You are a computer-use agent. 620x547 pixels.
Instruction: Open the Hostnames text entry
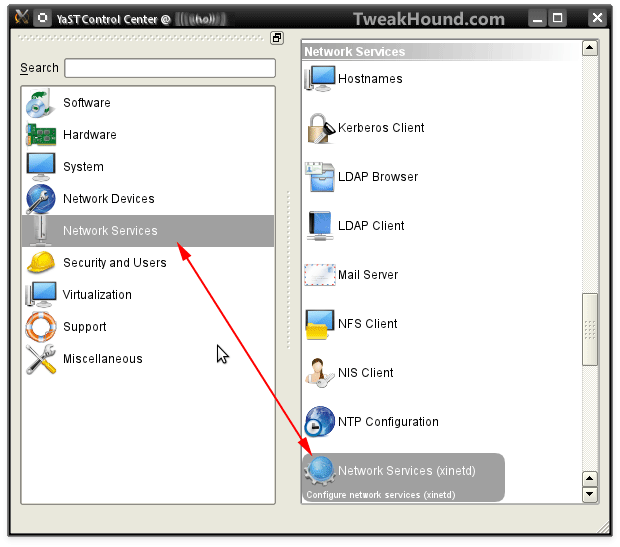coord(370,79)
